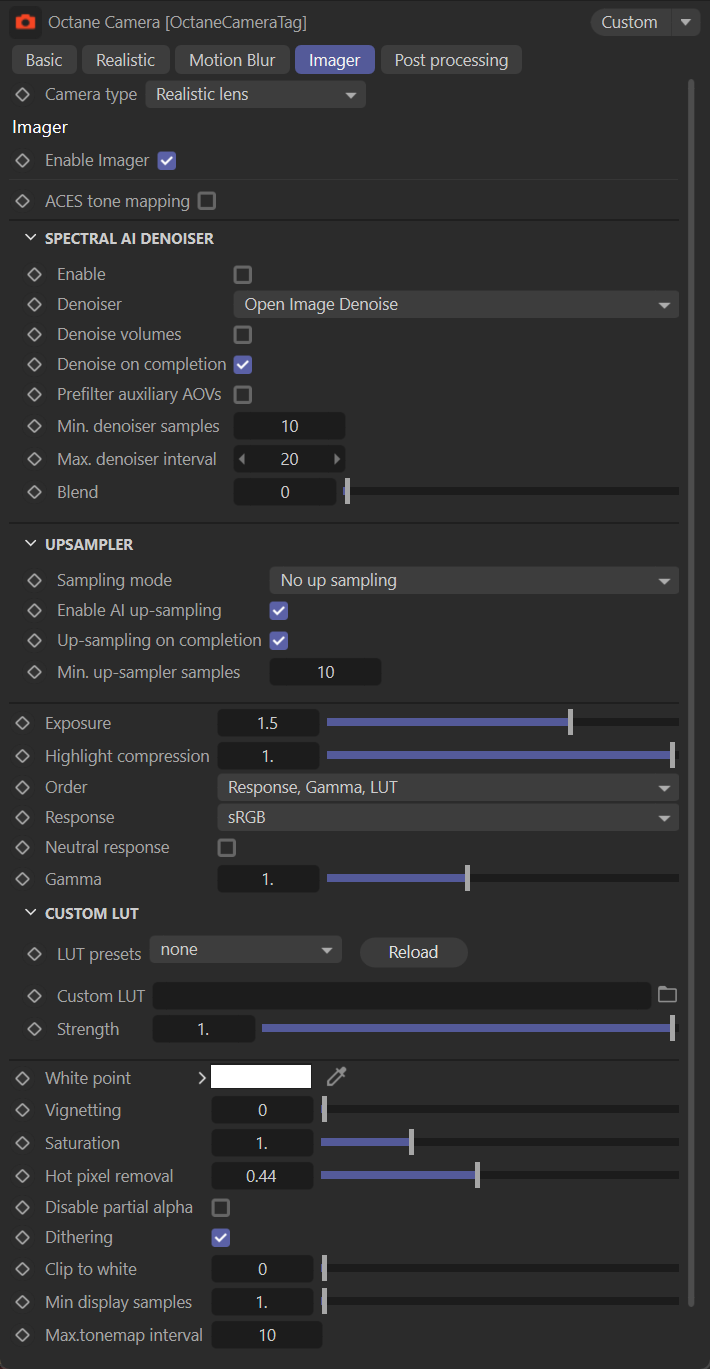710x1369 pixels.
Task: Open the Sampling mode dropdown
Action: point(473,580)
